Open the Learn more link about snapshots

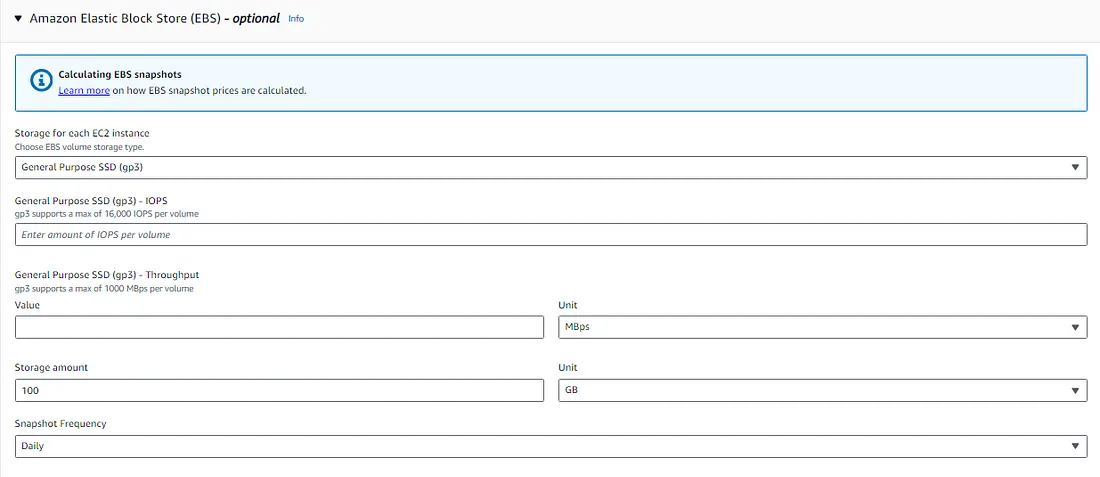[x=84, y=90]
